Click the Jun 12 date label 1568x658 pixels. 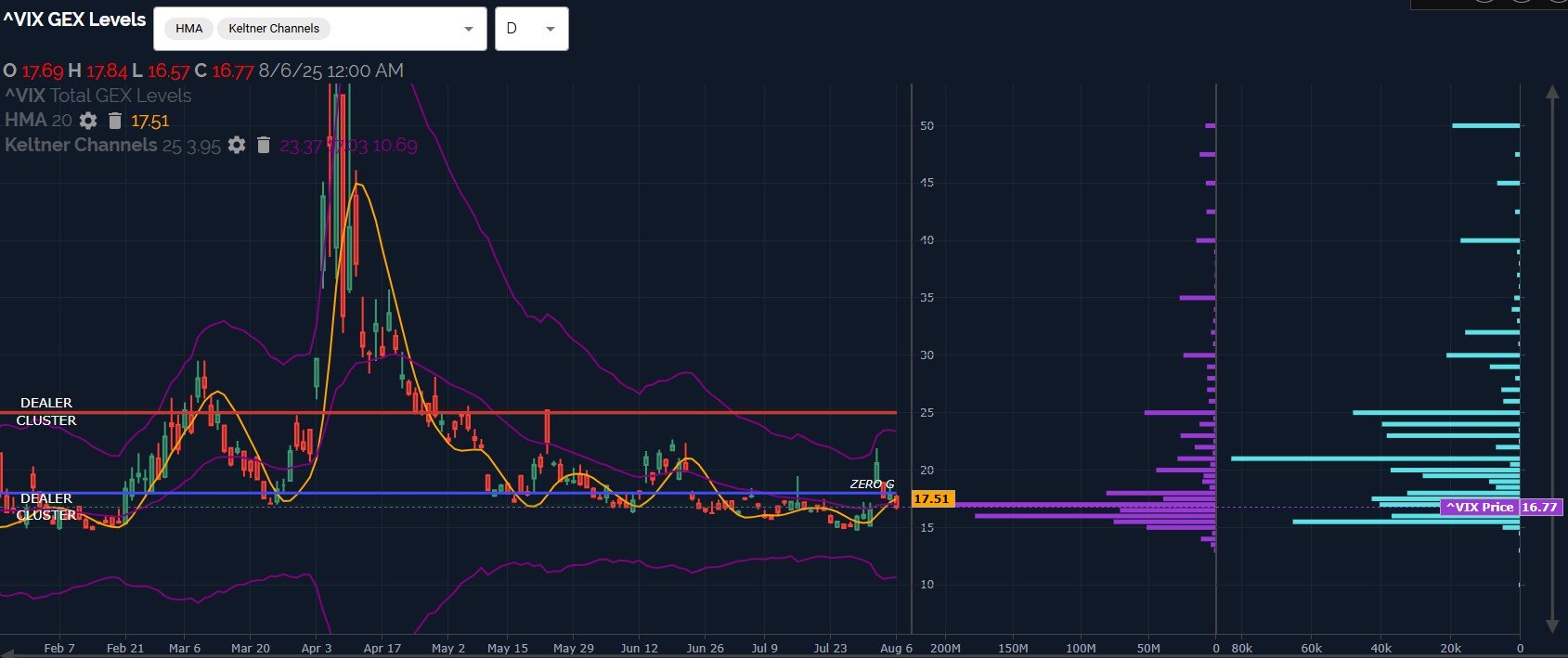pyautogui.click(x=639, y=648)
